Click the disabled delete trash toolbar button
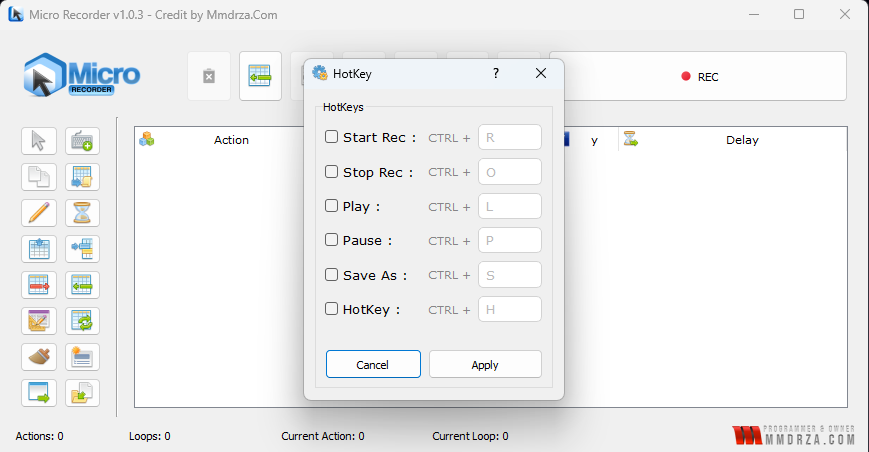The height and width of the screenshot is (452, 869). 209,77
